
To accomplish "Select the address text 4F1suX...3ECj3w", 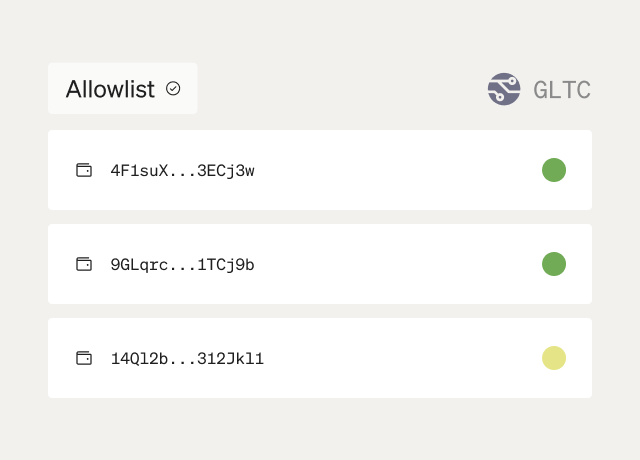I will 182,170.
